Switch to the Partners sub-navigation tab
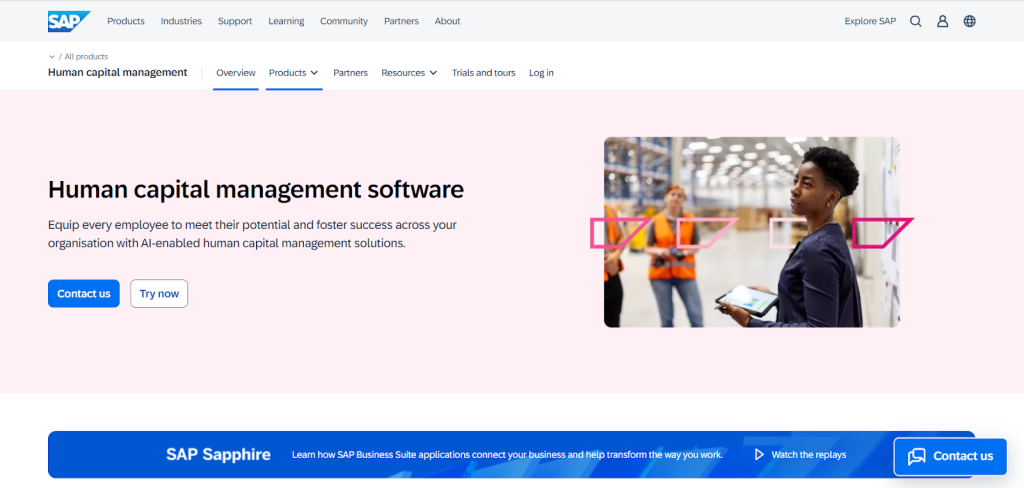1024x488 pixels. pyautogui.click(x=350, y=73)
